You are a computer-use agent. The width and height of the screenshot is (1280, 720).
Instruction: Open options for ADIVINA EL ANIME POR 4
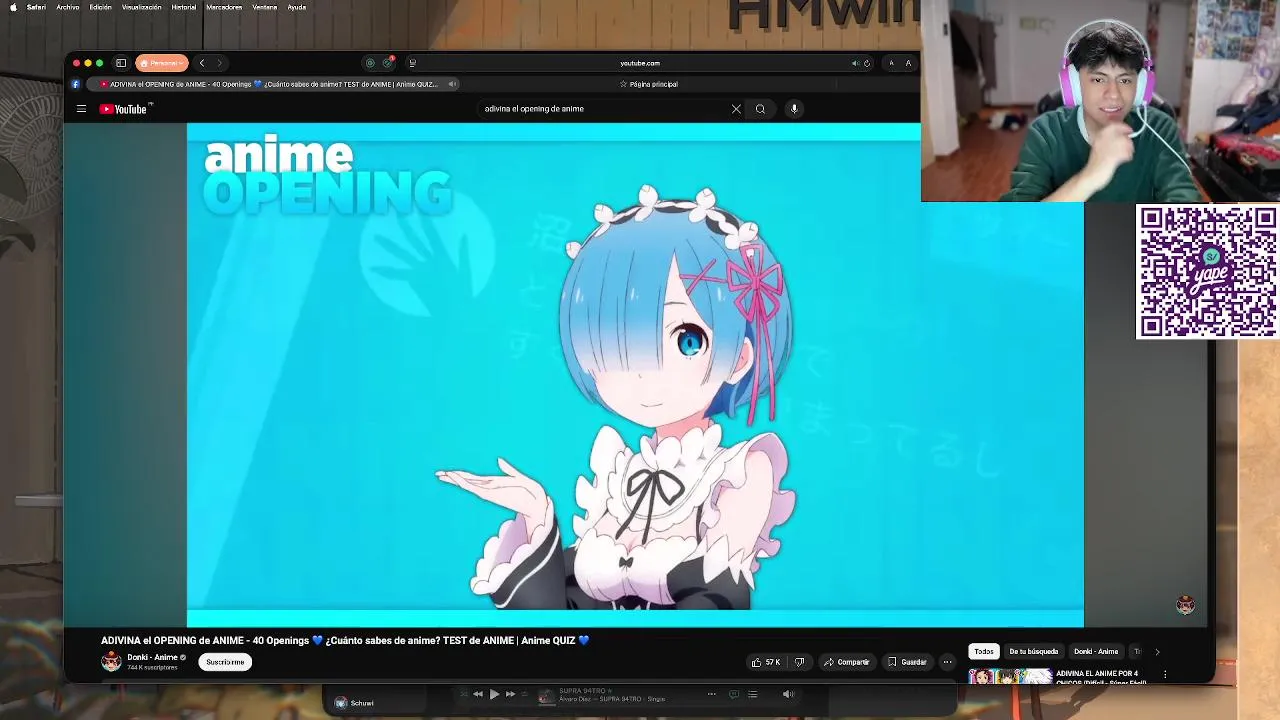[x=1165, y=675]
